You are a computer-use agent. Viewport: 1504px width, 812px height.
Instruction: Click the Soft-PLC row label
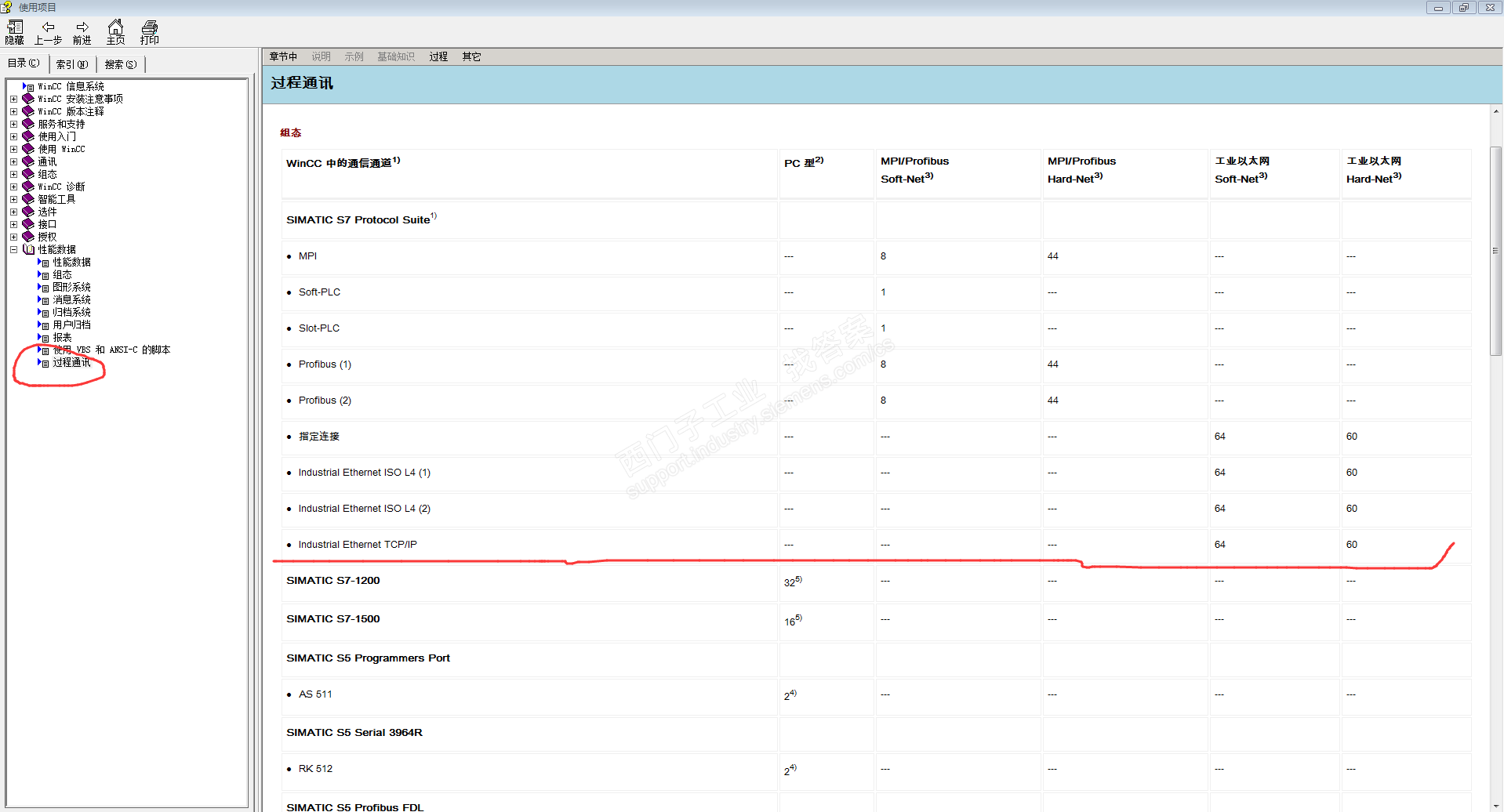coord(319,292)
